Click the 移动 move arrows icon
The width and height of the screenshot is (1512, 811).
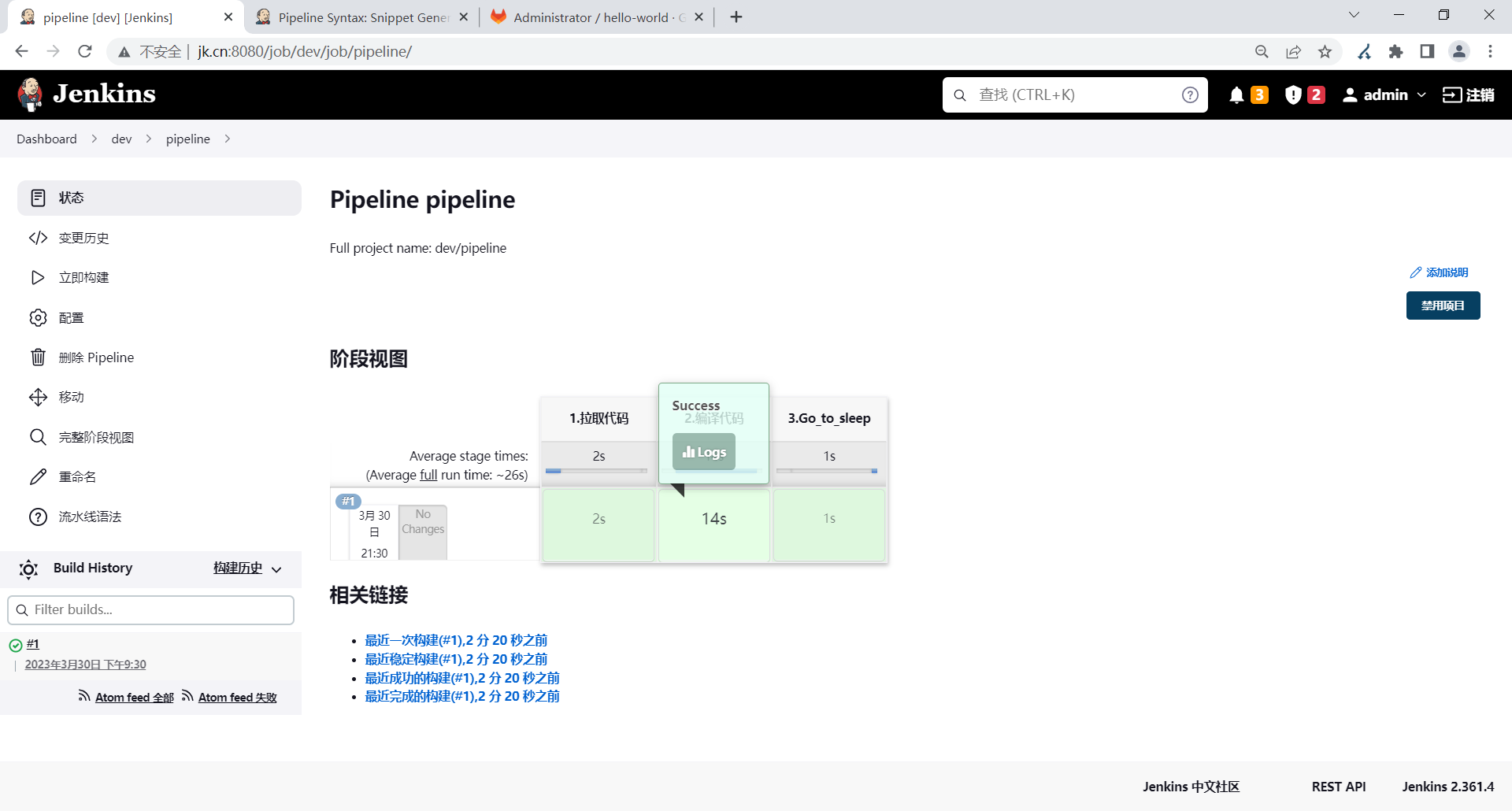pyautogui.click(x=38, y=397)
